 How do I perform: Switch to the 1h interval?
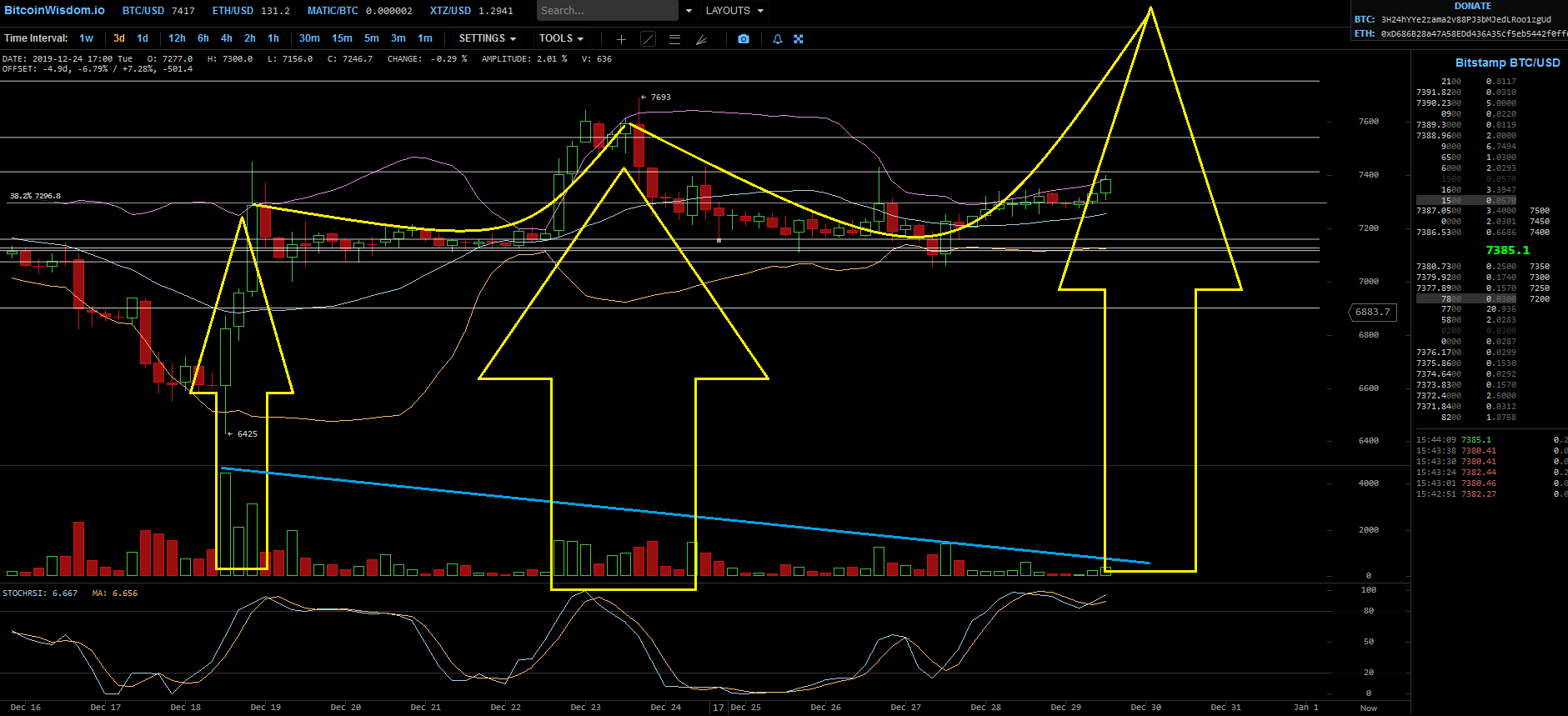coord(273,38)
